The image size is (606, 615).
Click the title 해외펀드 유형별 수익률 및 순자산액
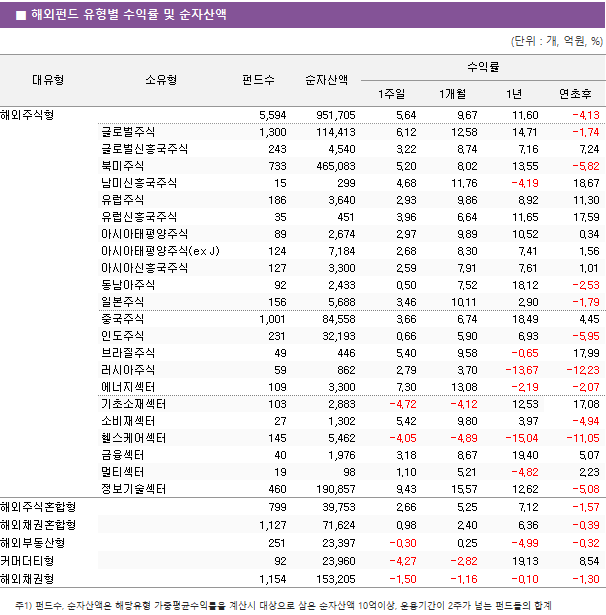(x=129, y=15)
